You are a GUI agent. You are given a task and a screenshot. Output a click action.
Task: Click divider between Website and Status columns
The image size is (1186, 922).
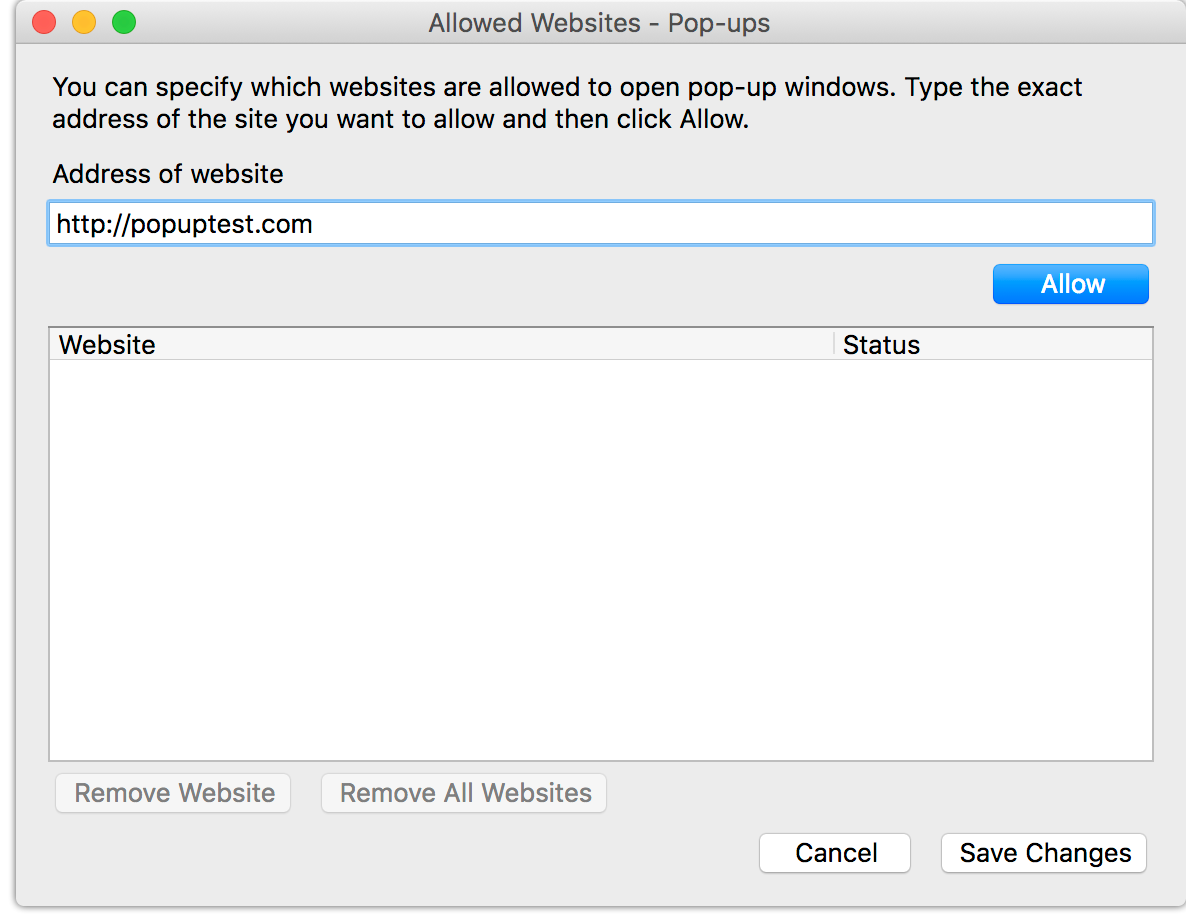click(x=834, y=345)
